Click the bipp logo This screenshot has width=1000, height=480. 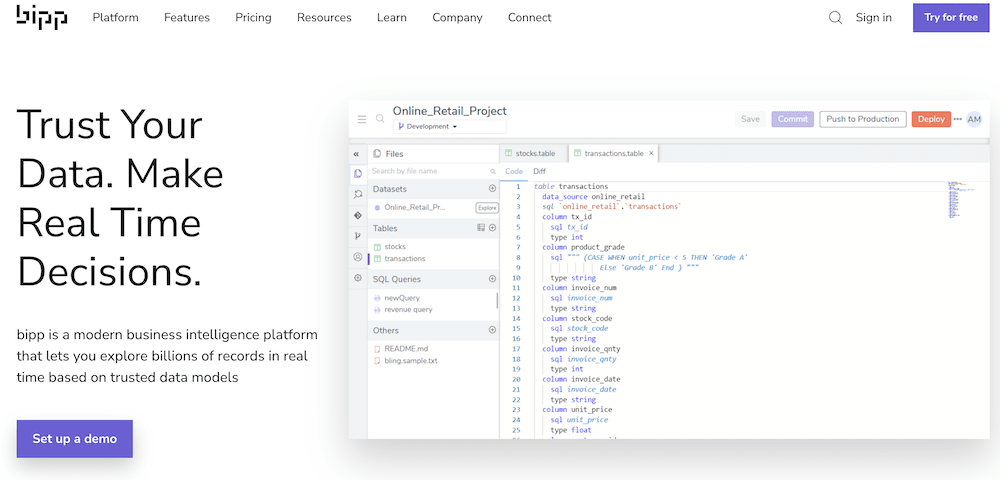tap(41, 17)
